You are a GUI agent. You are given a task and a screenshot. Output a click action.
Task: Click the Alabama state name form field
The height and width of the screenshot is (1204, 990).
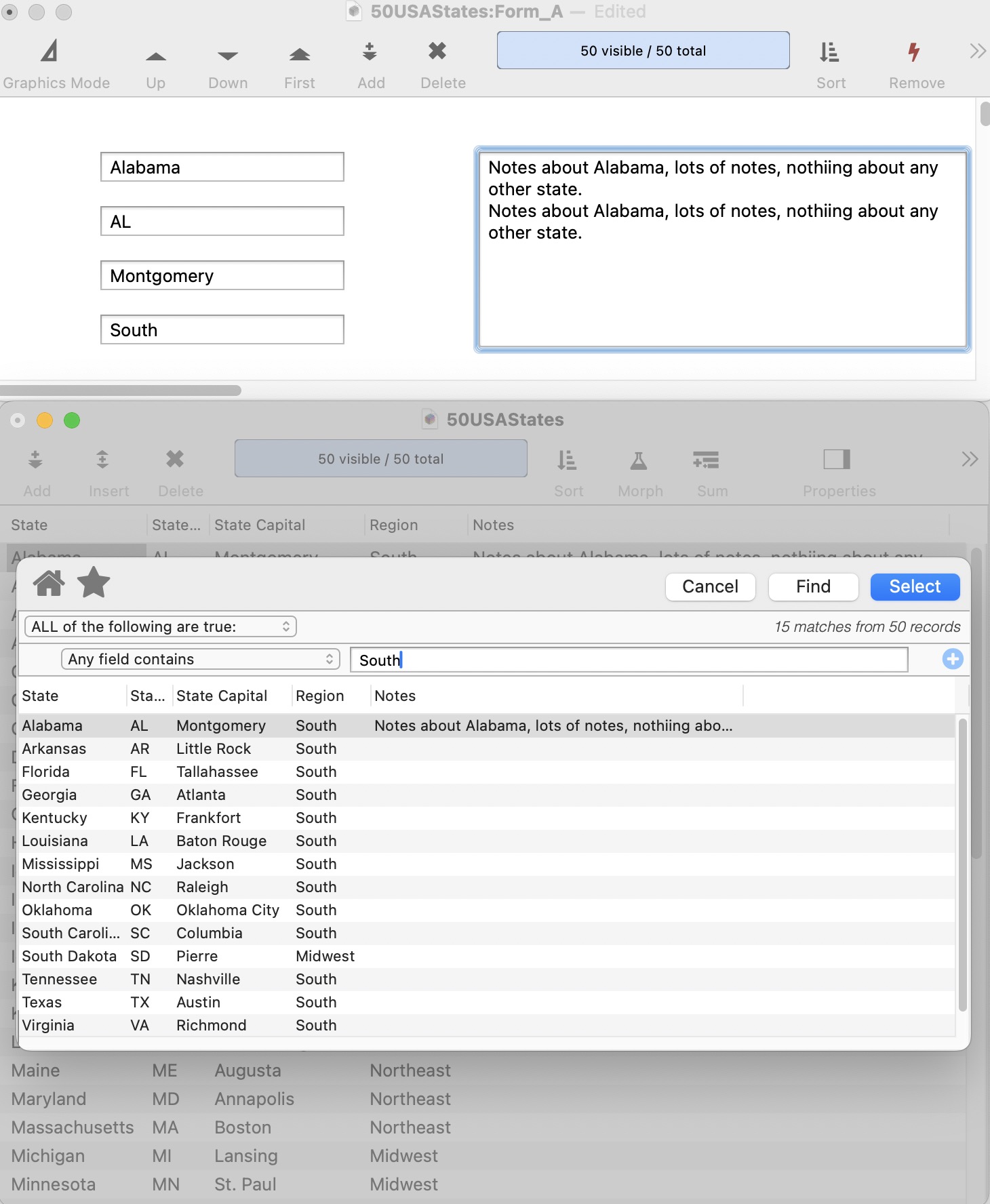click(x=222, y=167)
